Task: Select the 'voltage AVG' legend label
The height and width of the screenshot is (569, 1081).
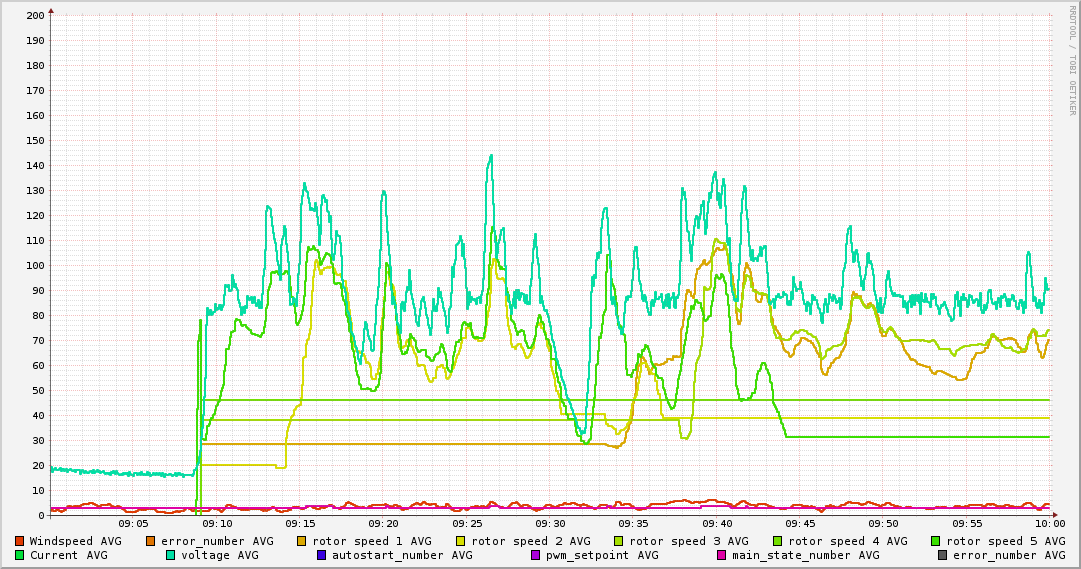Action: point(220,555)
